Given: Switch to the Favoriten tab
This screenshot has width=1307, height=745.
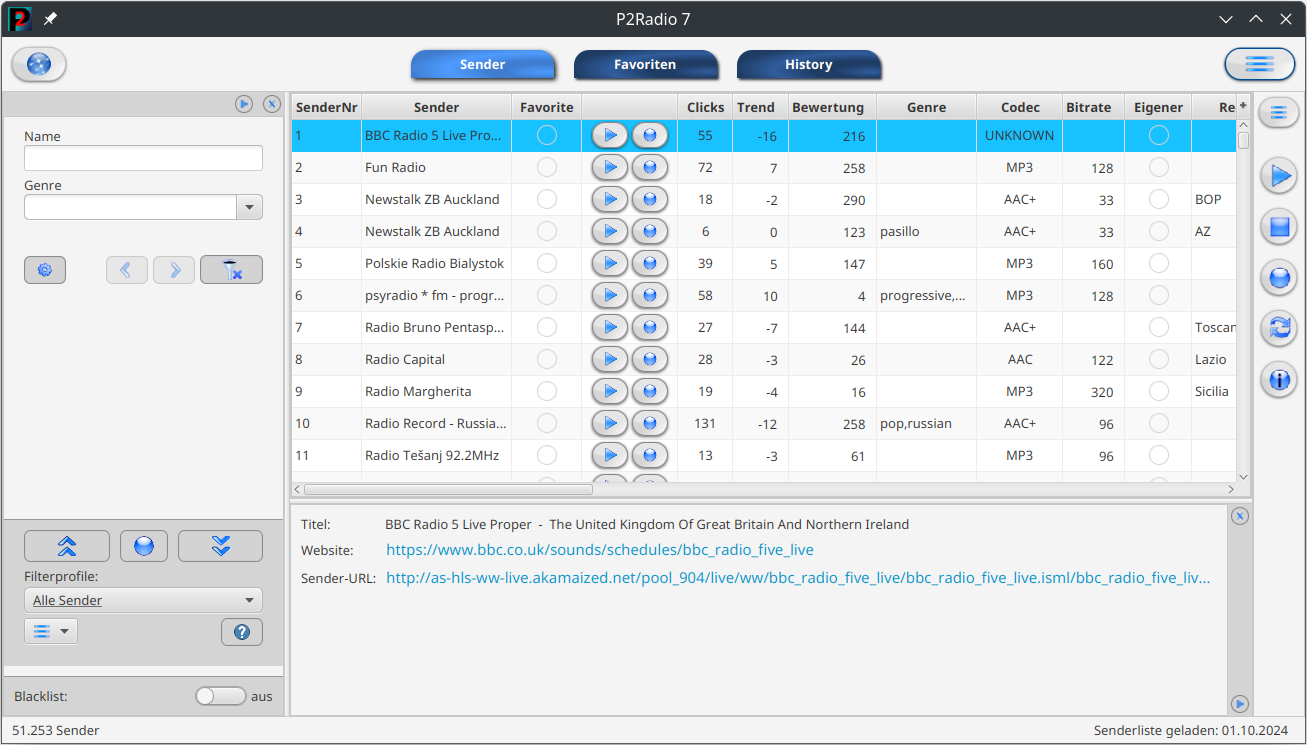Looking at the screenshot, I should (x=645, y=64).
